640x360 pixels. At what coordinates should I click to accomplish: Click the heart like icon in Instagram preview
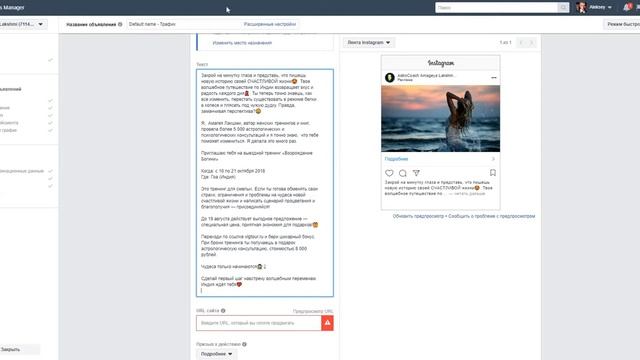pyautogui.click(x=389, y=173)
